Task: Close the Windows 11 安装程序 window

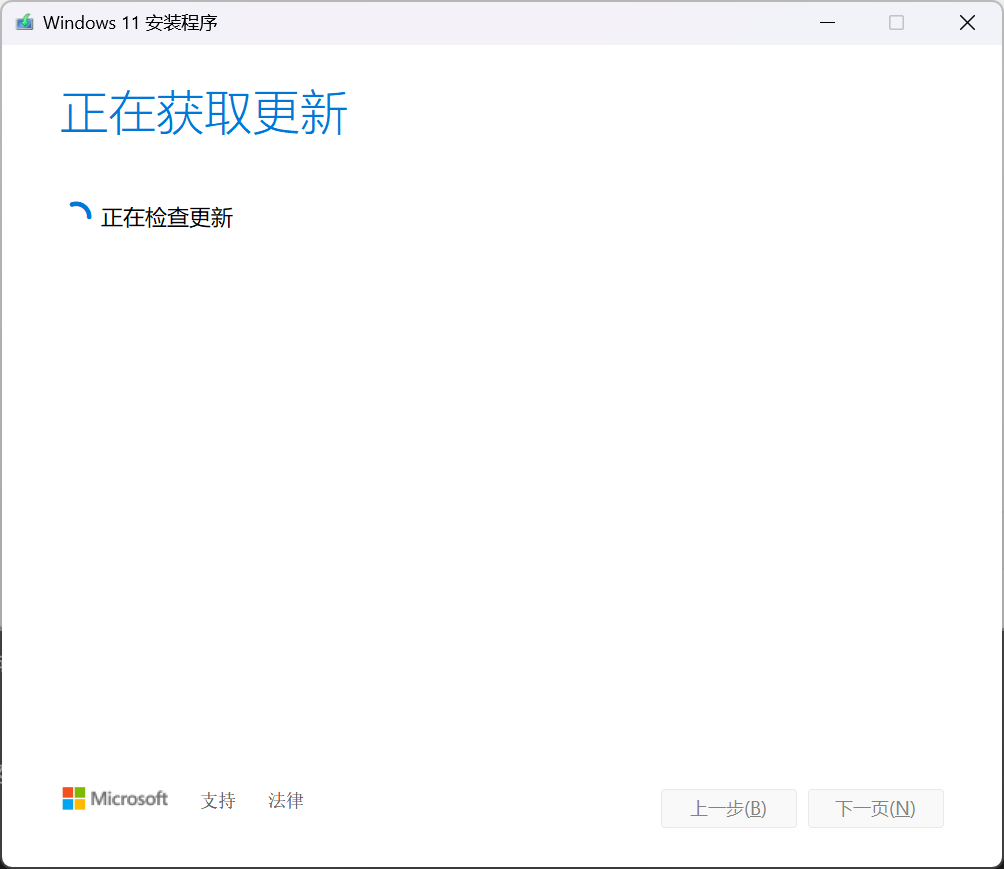Action: point(967,22)
